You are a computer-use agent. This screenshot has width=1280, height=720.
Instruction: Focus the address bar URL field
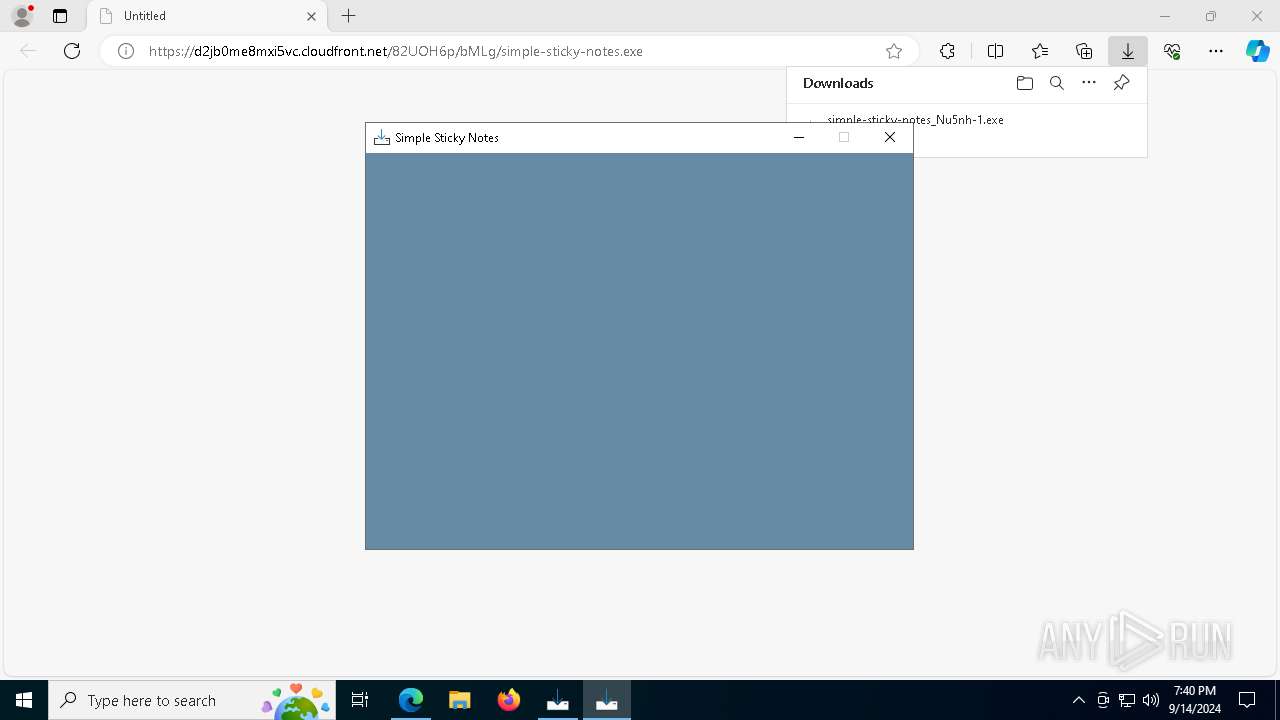click(510, 51)
